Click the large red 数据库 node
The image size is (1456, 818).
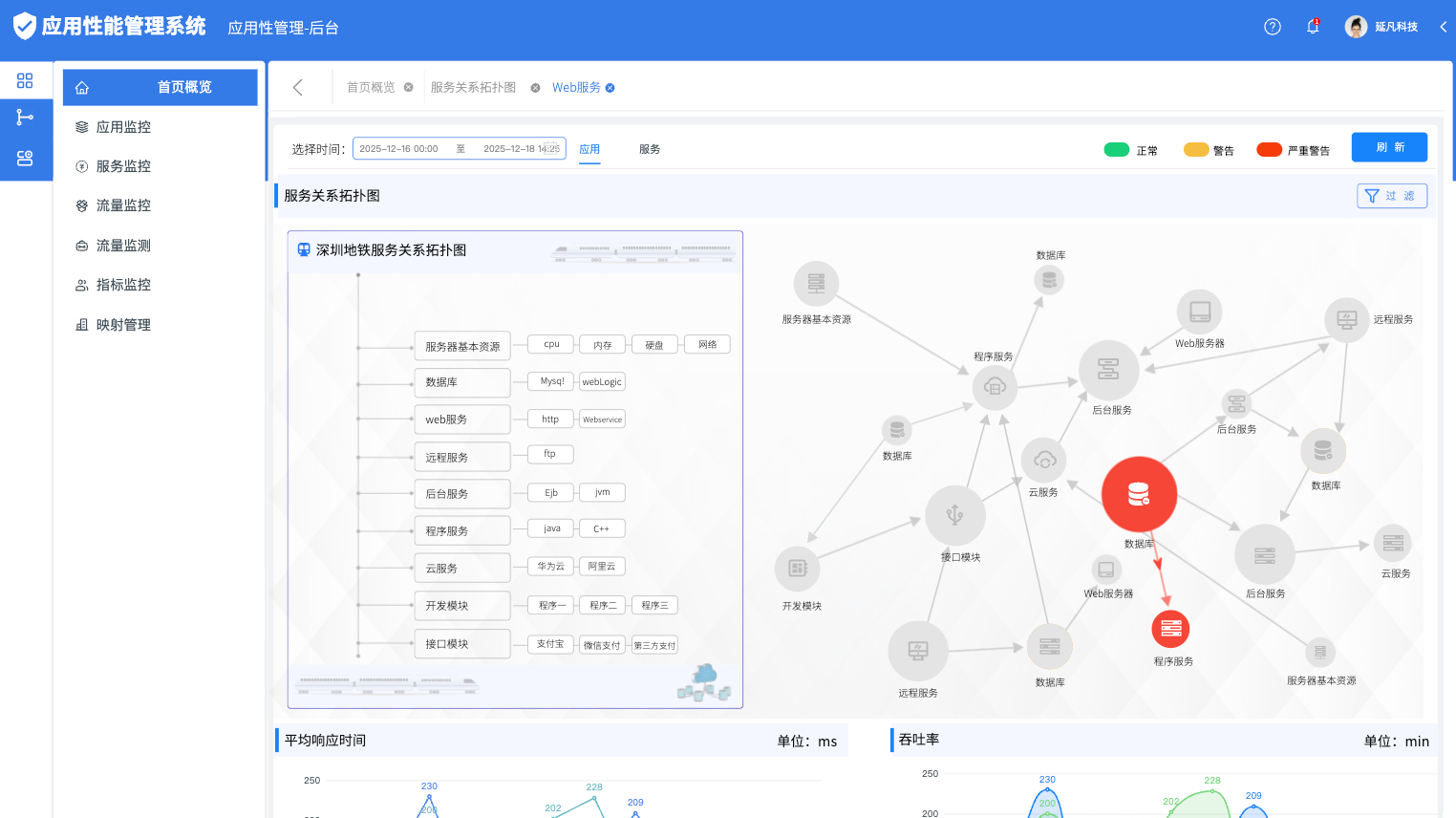click(x=1138, y=494)
